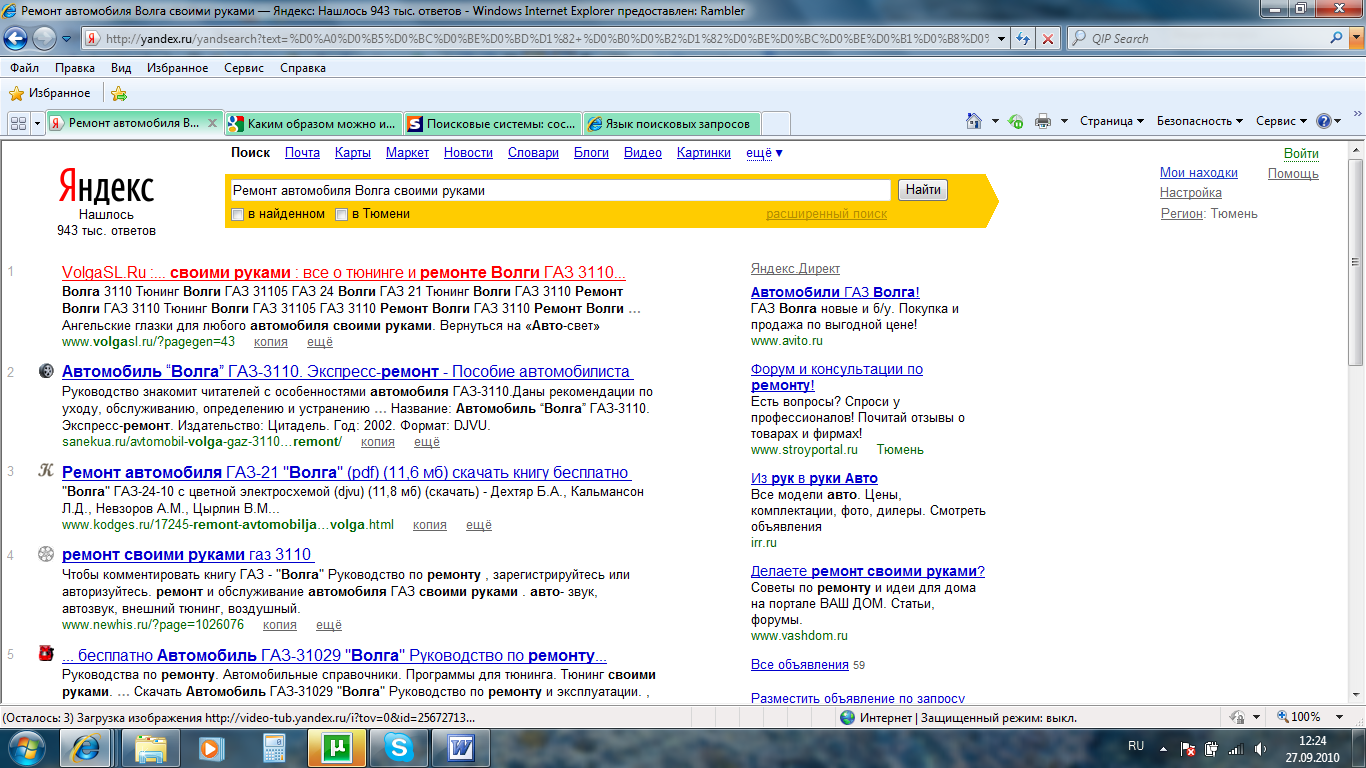Expand the Print button dropdown arrow
The image size is (1366, 768).
(1064, 122)
